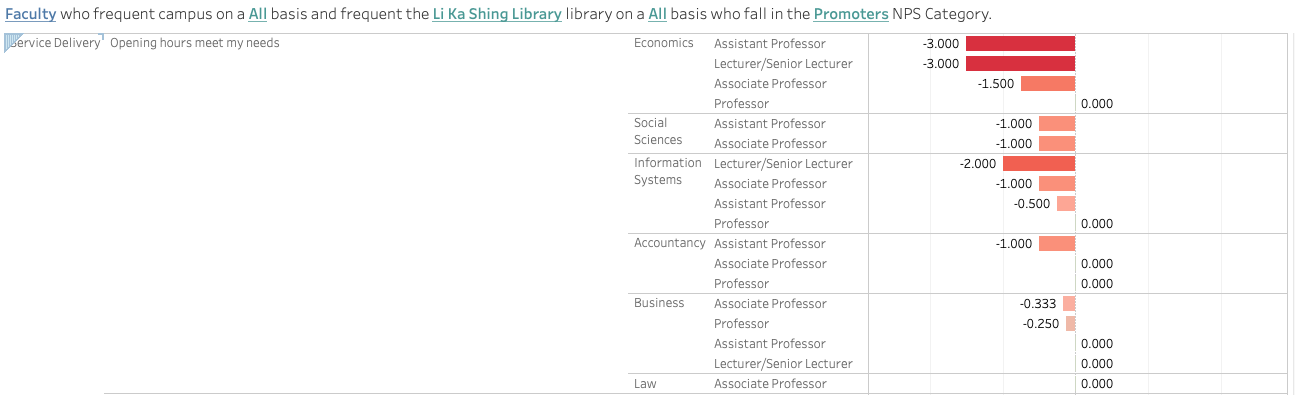Viewport: 1295px width, 395px height.
Task: Change the second All library frequency selector
Action: [657, 14]
